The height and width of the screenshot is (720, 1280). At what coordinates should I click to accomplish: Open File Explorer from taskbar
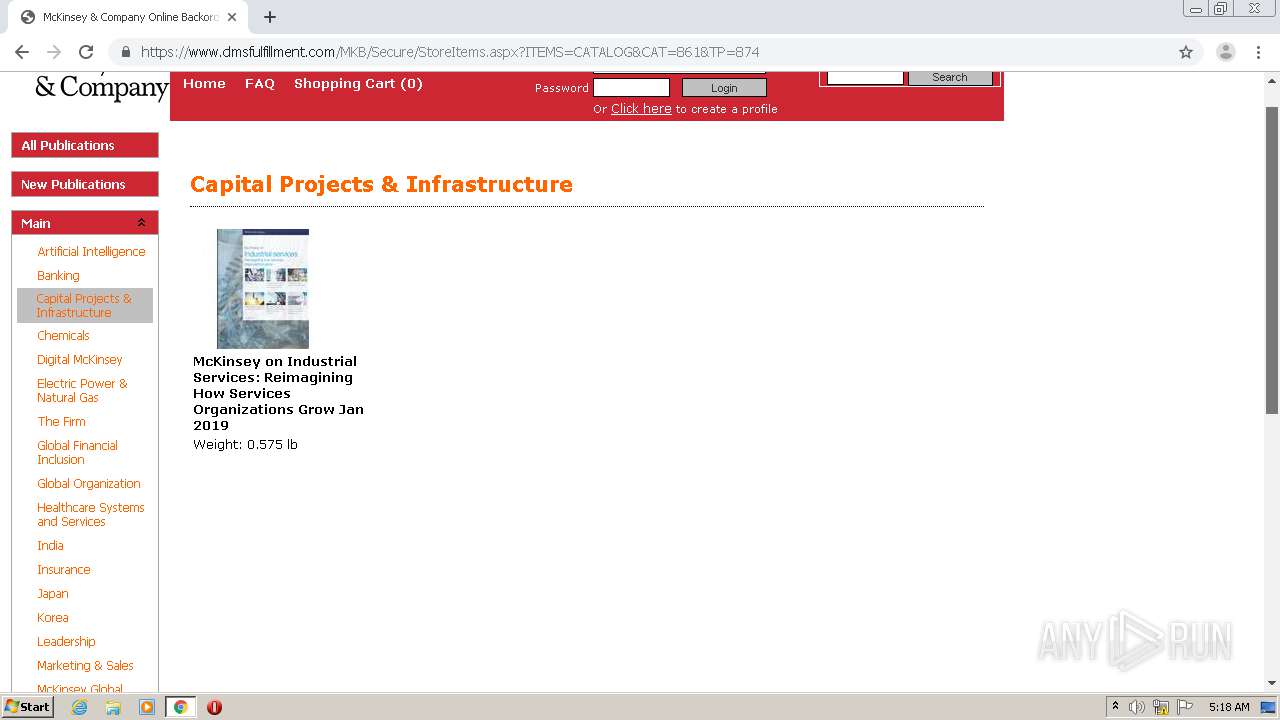pyautogui.click(x=113, y=707)
